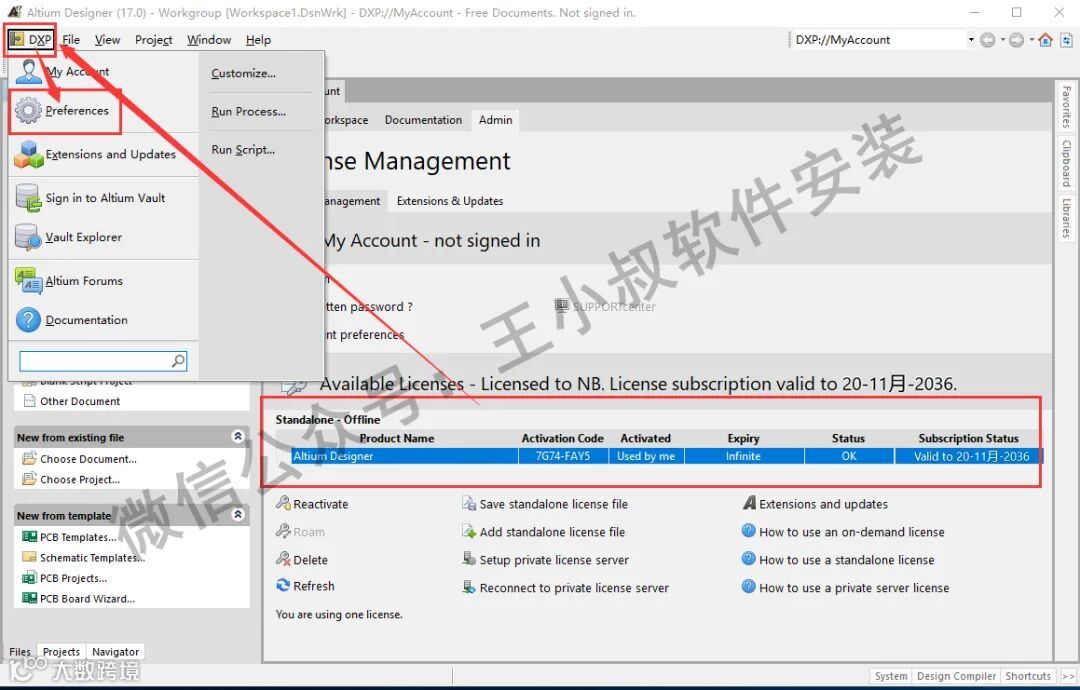1080x690 pixels.
Task: Click the Delete license link
Action: (x=310, y=560)
